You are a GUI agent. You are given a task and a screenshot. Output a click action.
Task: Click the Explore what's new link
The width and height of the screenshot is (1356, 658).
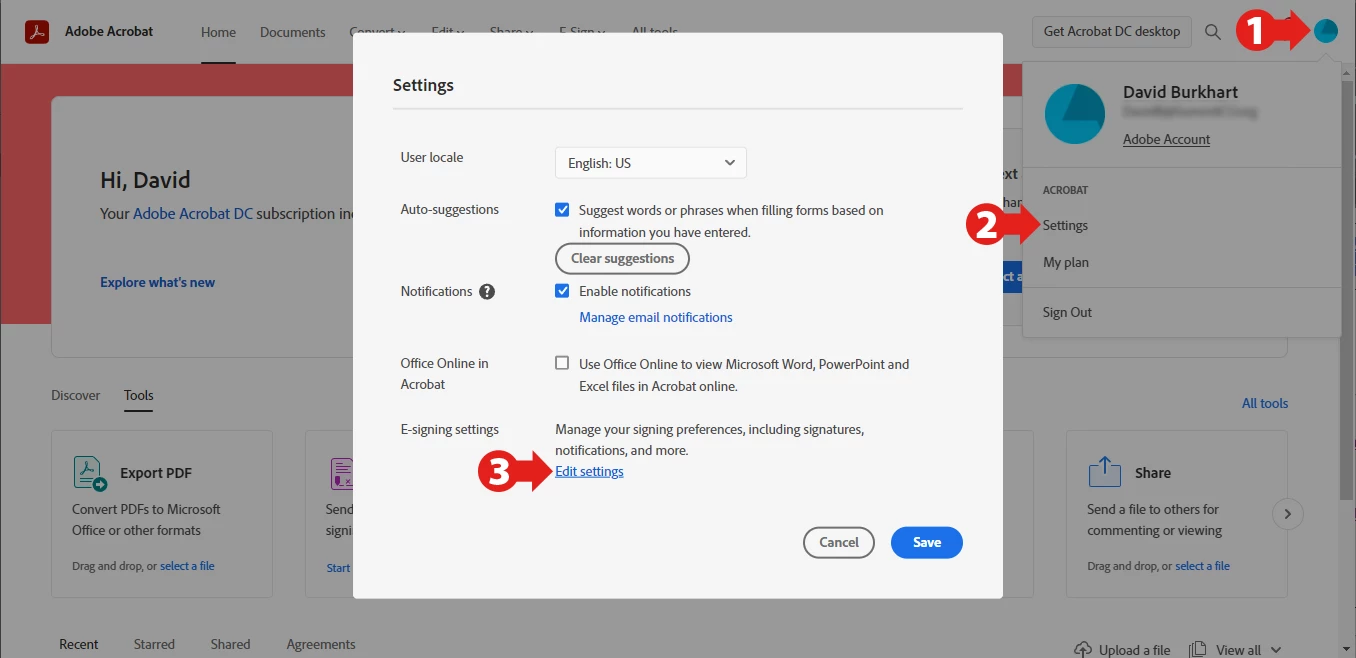pyautogui.click(x=158, y=282)
